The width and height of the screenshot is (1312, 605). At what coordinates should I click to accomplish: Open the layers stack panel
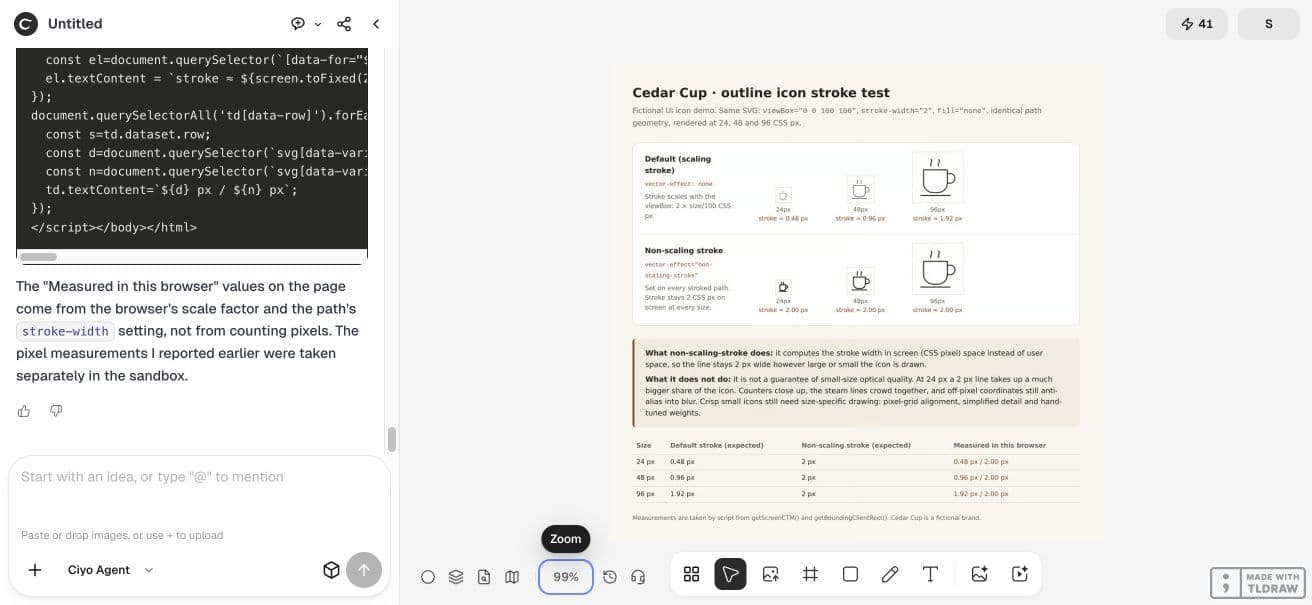456,577
